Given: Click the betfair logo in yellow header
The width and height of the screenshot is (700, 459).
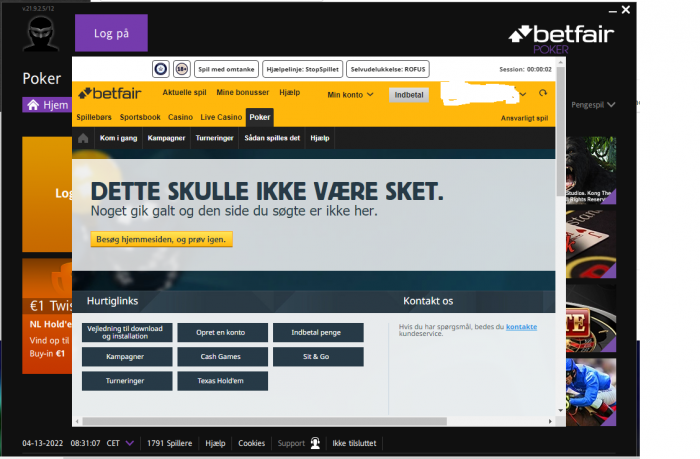Looking at the screenshot, I should tap(110, 93).
